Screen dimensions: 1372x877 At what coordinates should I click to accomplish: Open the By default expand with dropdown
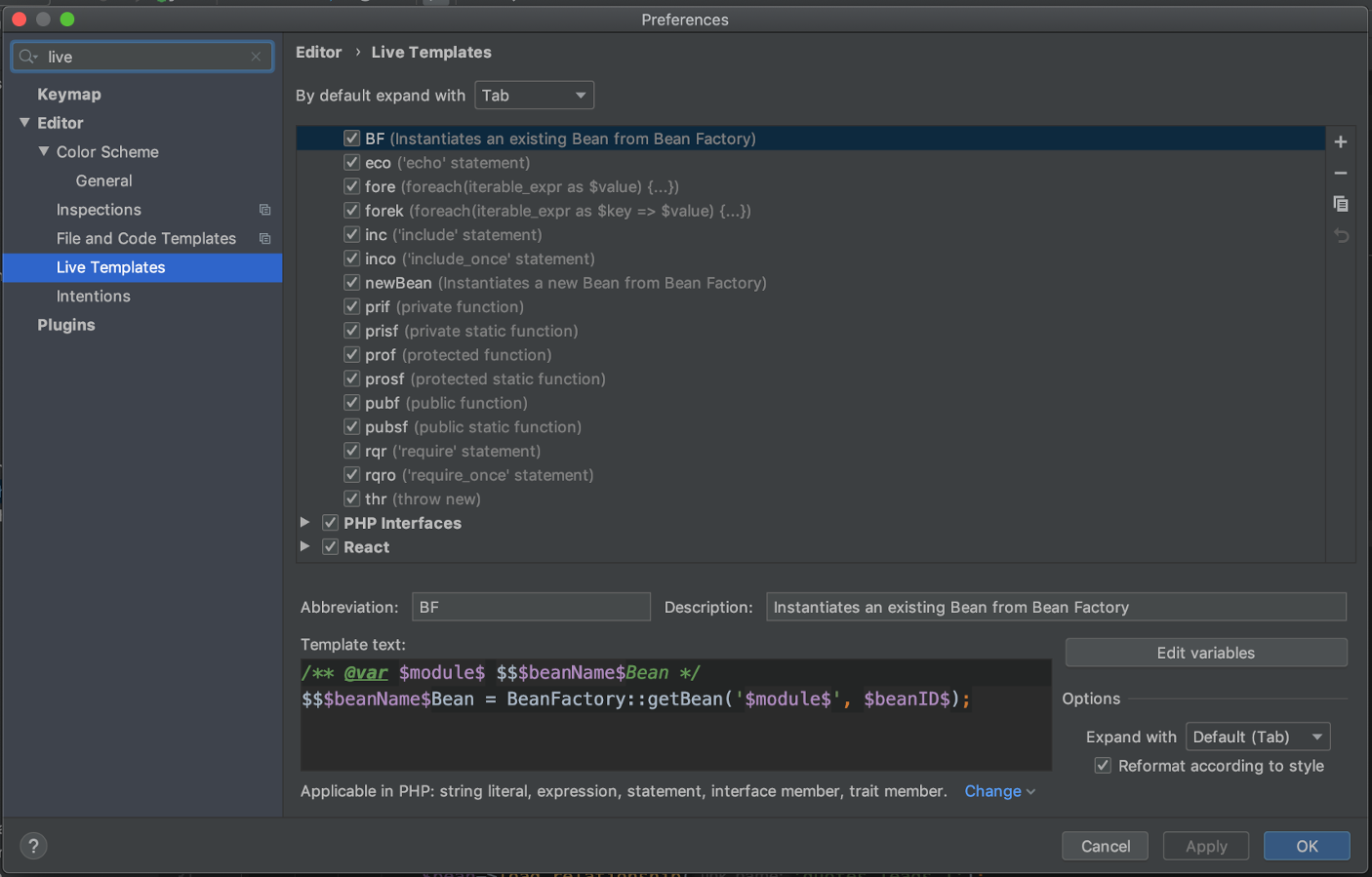[534, 96]
